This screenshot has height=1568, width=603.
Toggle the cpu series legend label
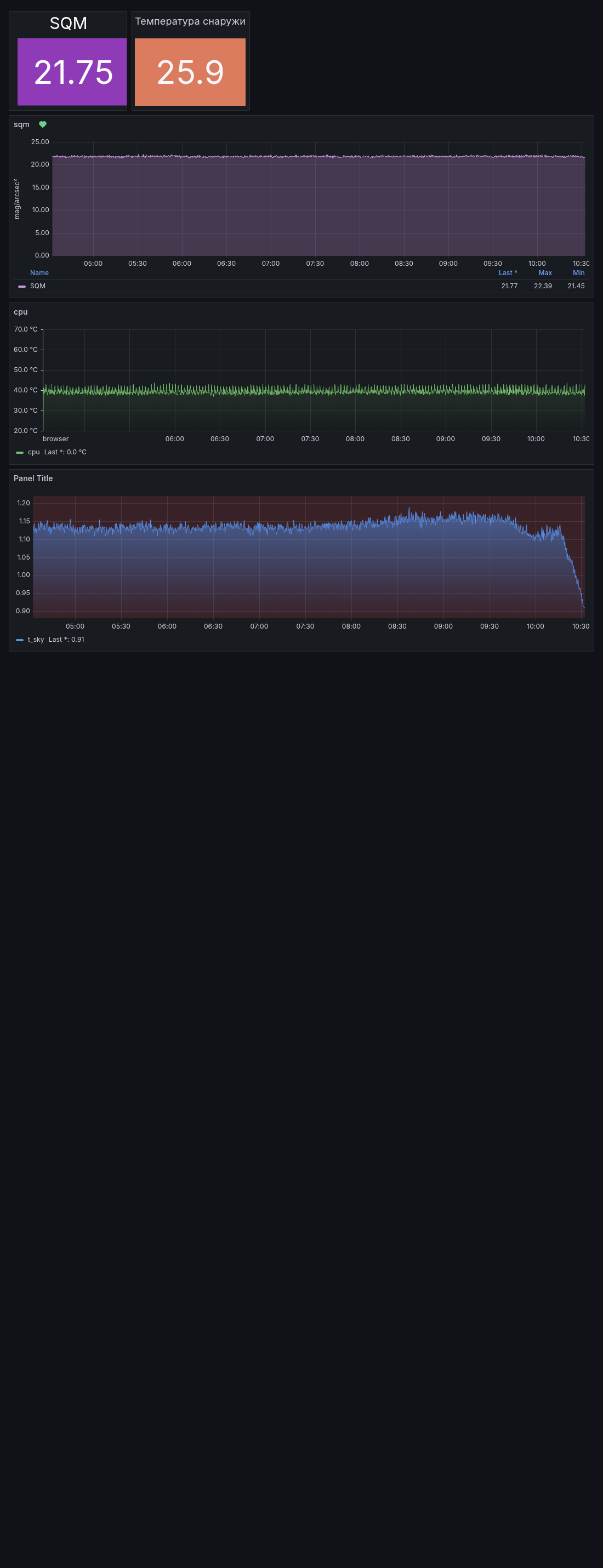pyautogui.click(x=33, y=452)
